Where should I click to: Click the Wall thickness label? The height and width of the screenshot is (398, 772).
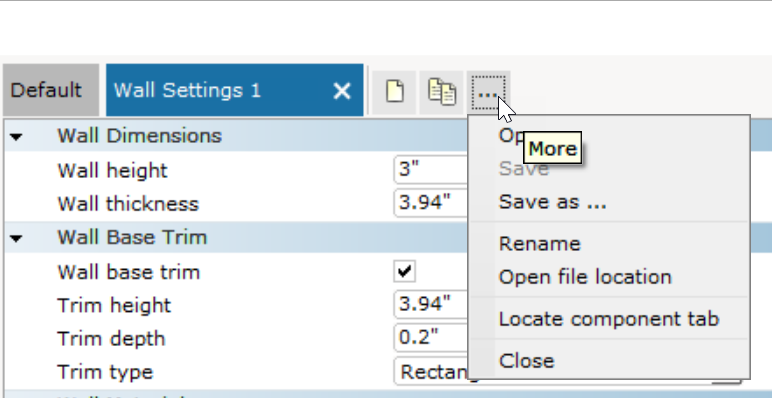pyautogui.click(x=128, y=204)
